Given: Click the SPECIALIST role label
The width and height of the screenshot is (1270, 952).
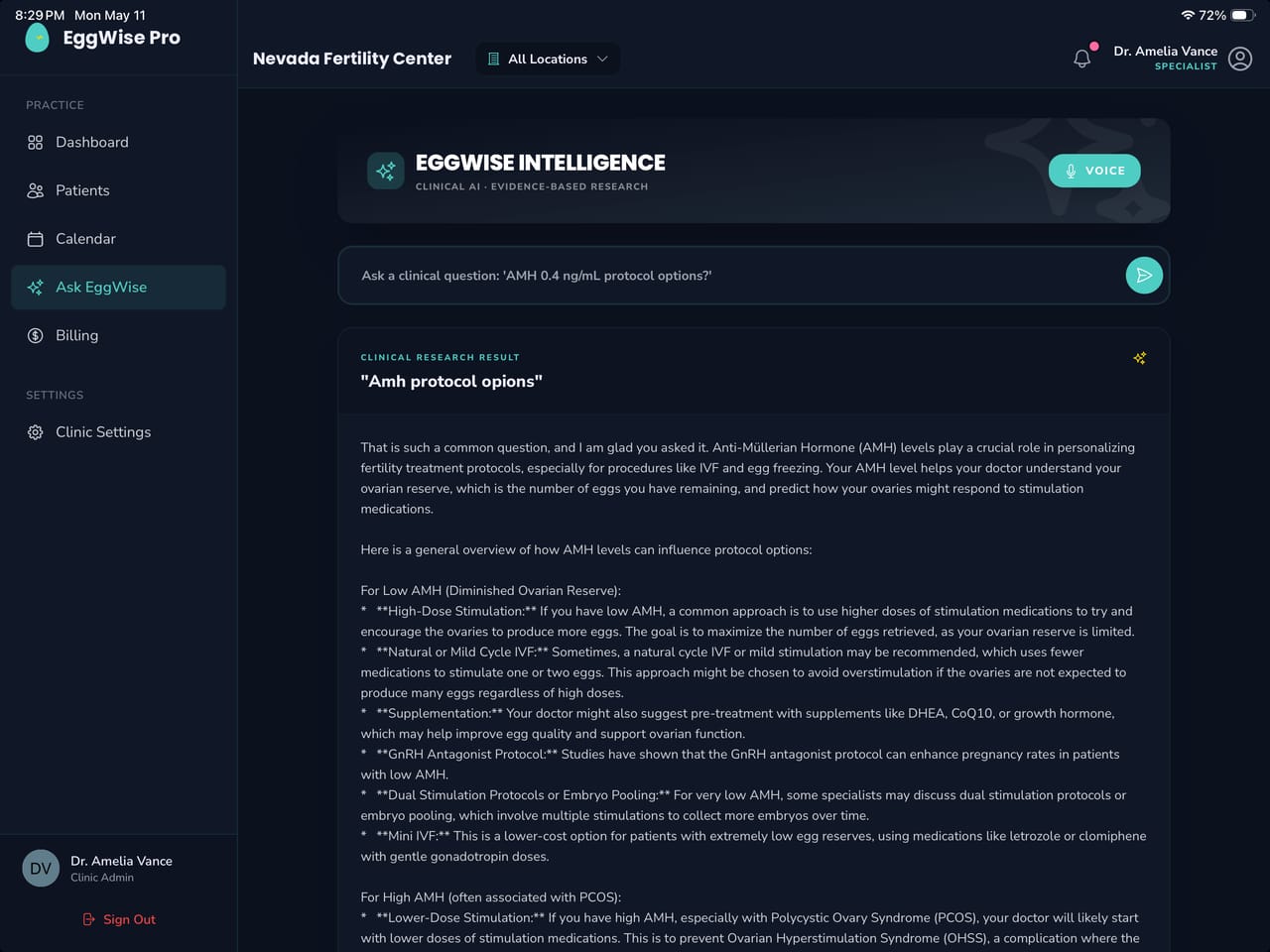Looking at the screenshot, I should tap(1186, 66).
